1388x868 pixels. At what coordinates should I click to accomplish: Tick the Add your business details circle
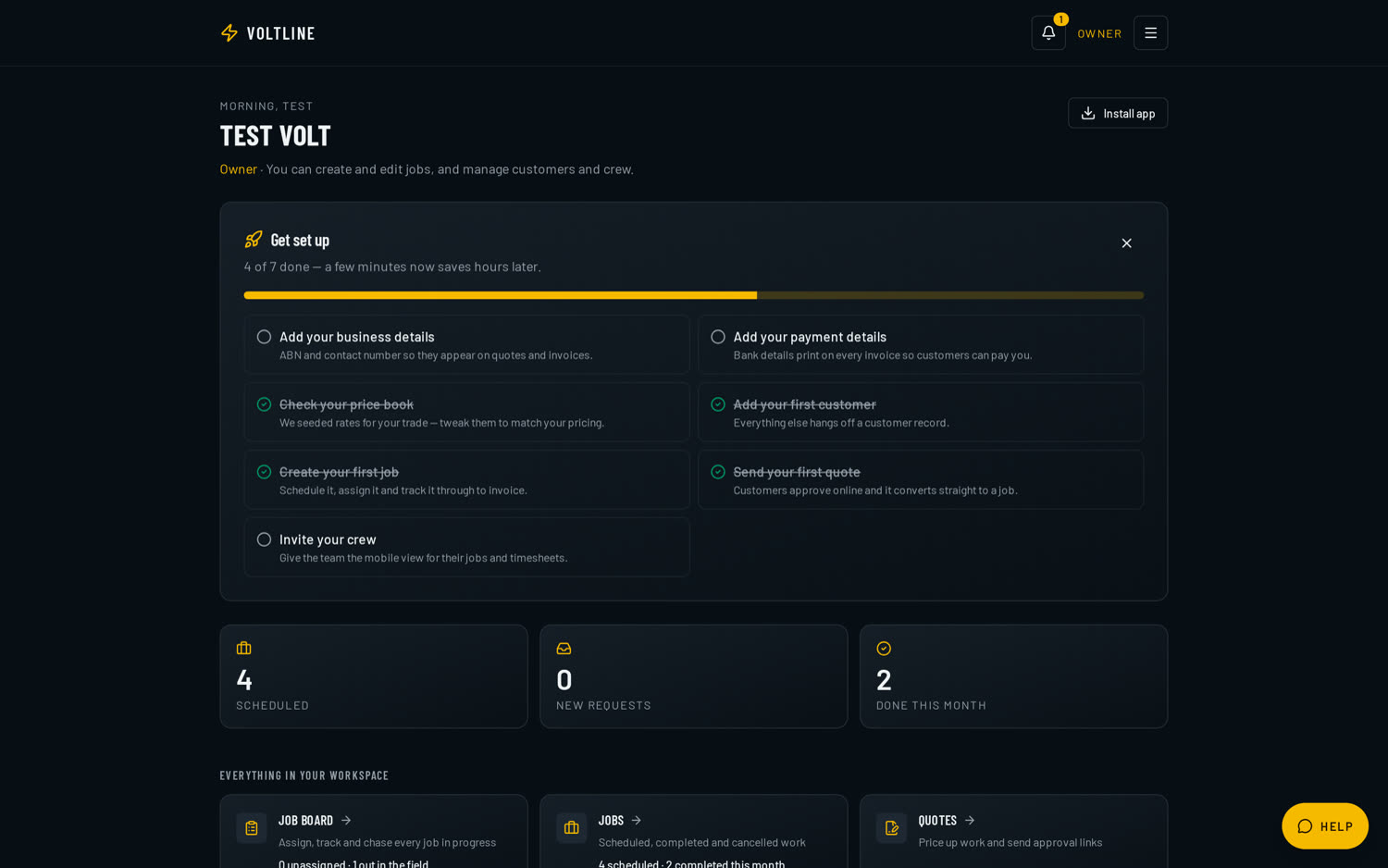(x=264, y=337)
